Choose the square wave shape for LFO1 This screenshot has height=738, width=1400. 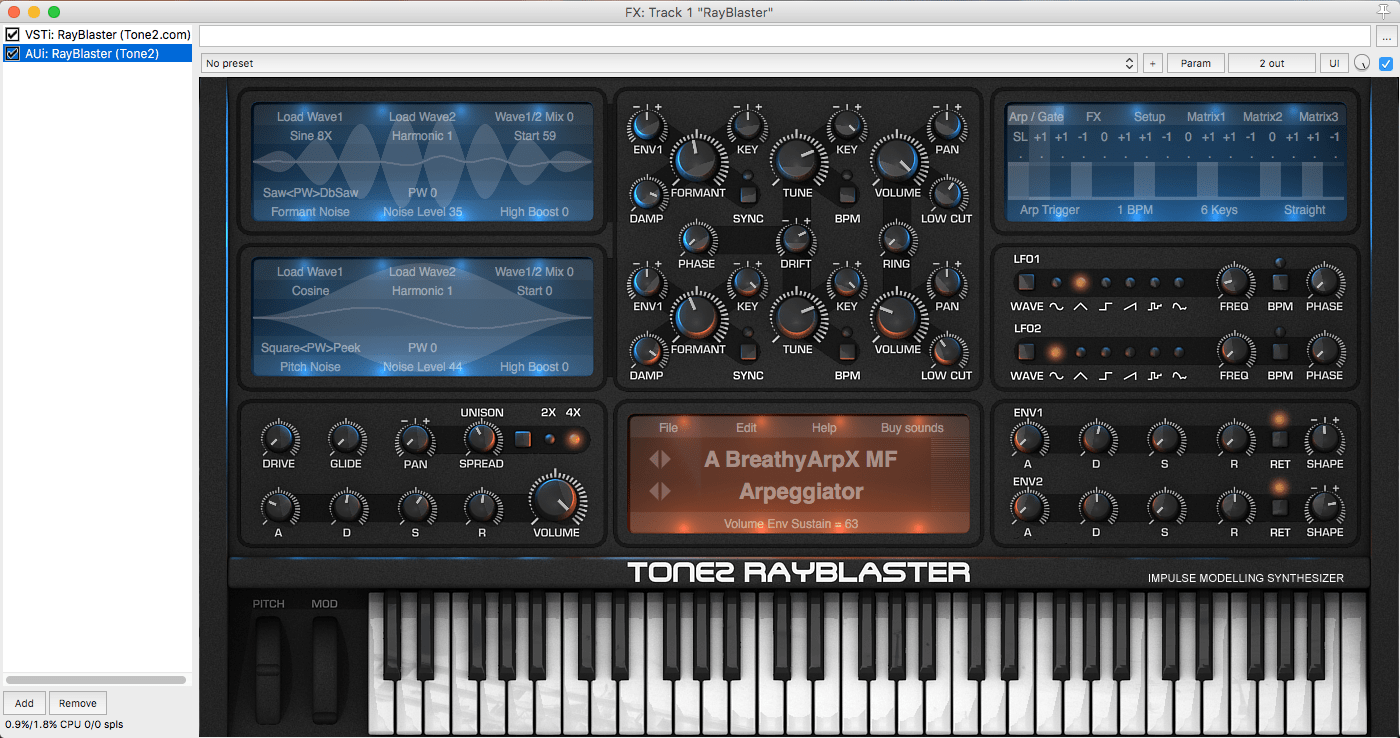[1106, 283]
